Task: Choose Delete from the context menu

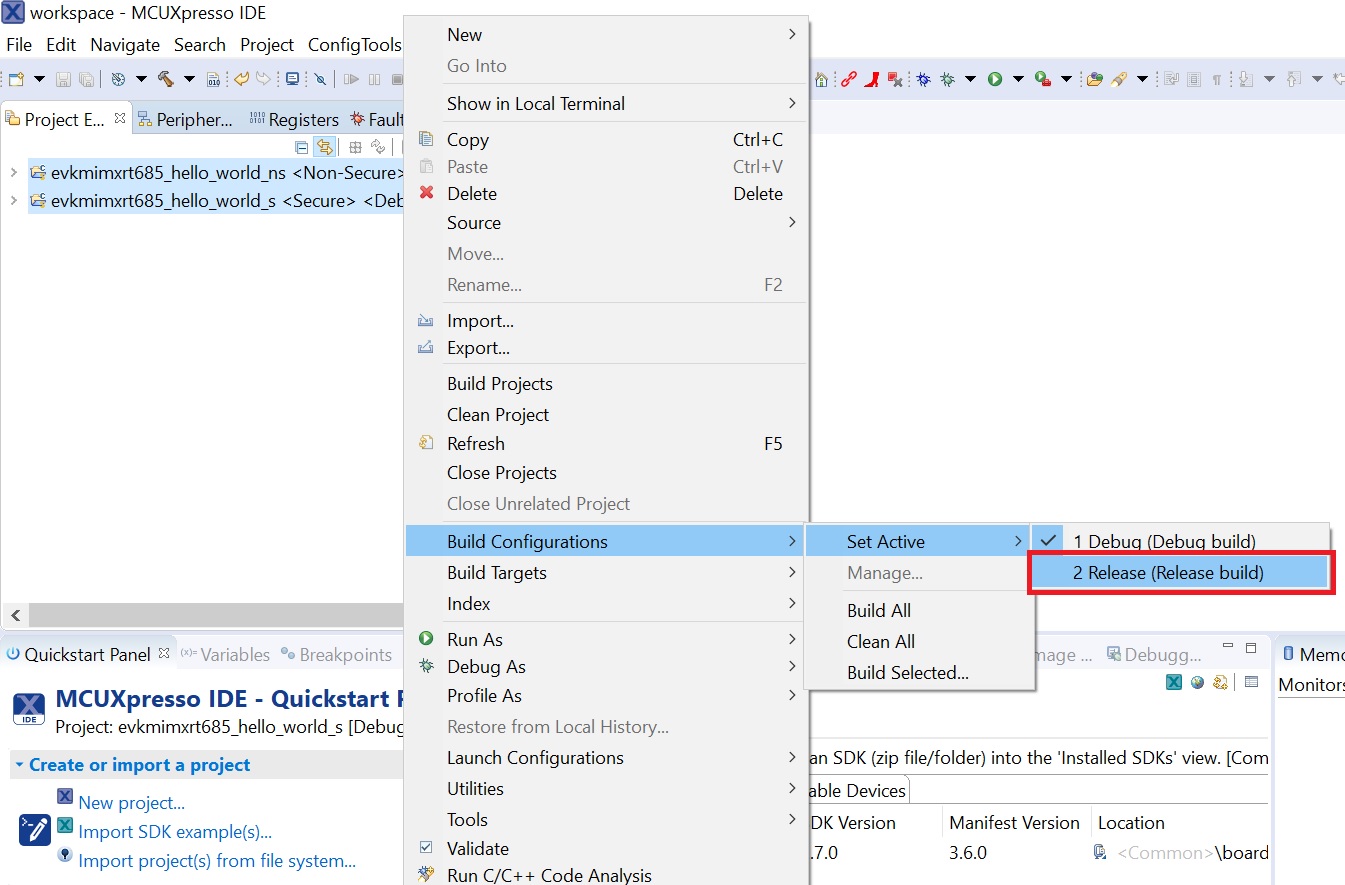Action: pos(606,194)
